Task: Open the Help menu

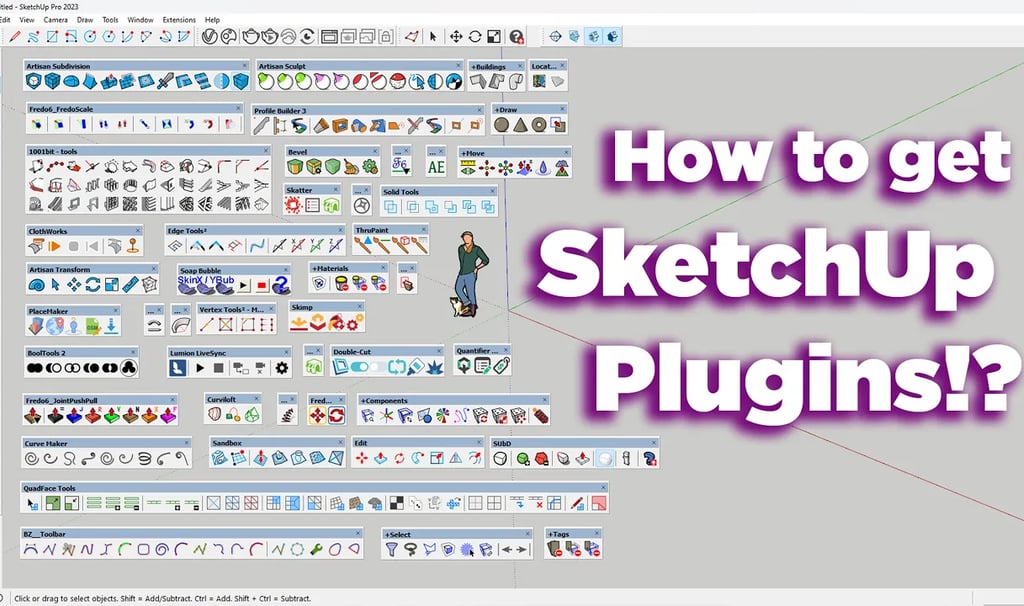Action: pos(212,20)
